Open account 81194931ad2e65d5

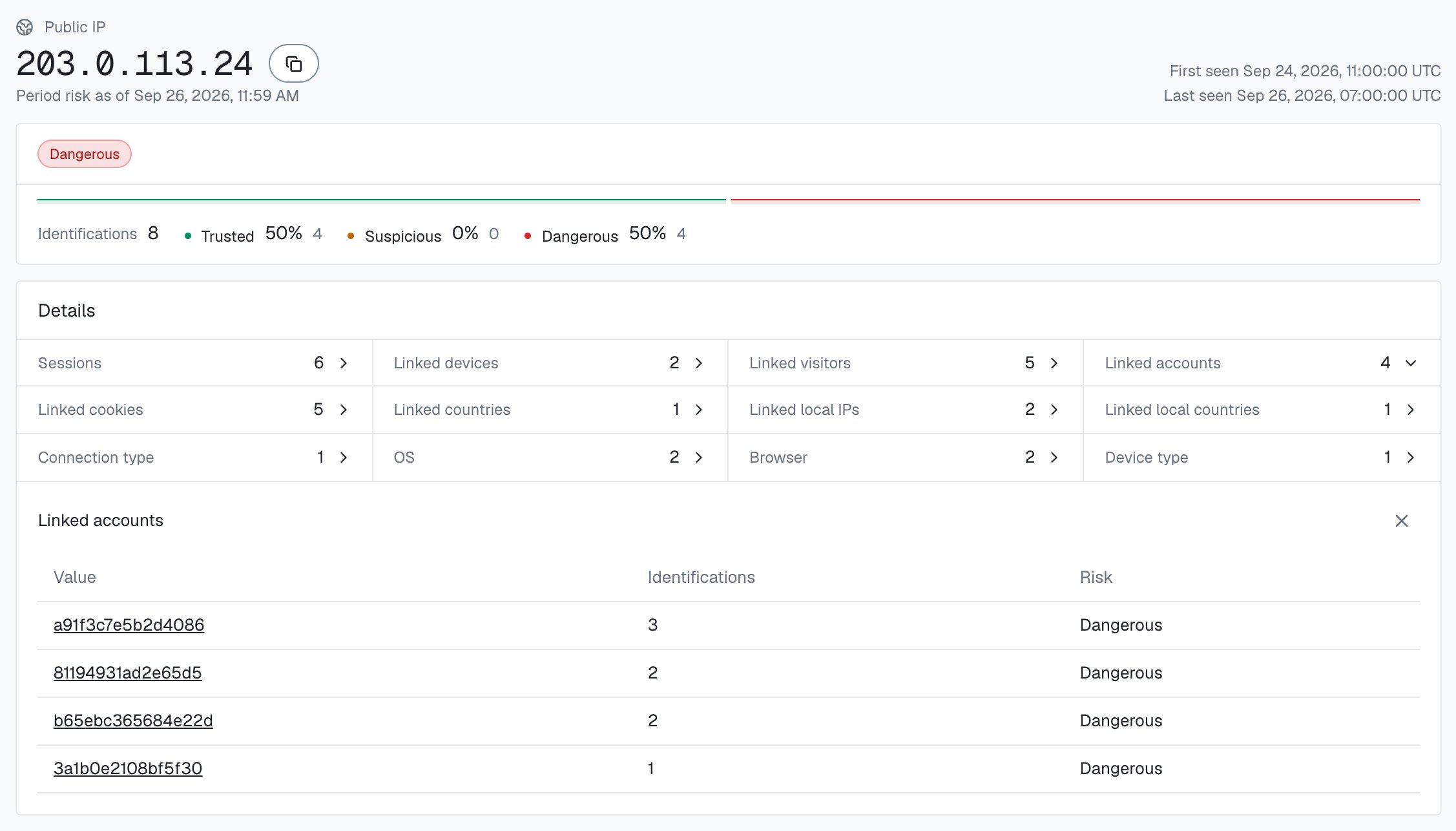127,673
